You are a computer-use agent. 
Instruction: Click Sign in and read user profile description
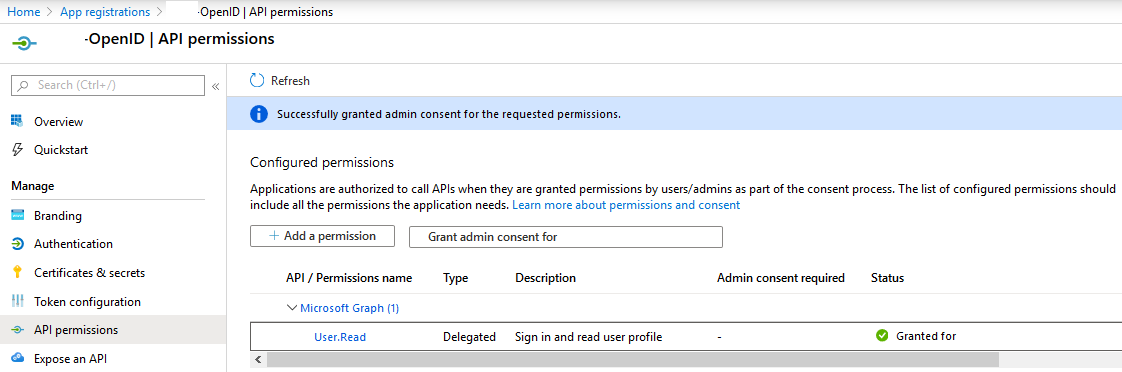click(588, 337)
